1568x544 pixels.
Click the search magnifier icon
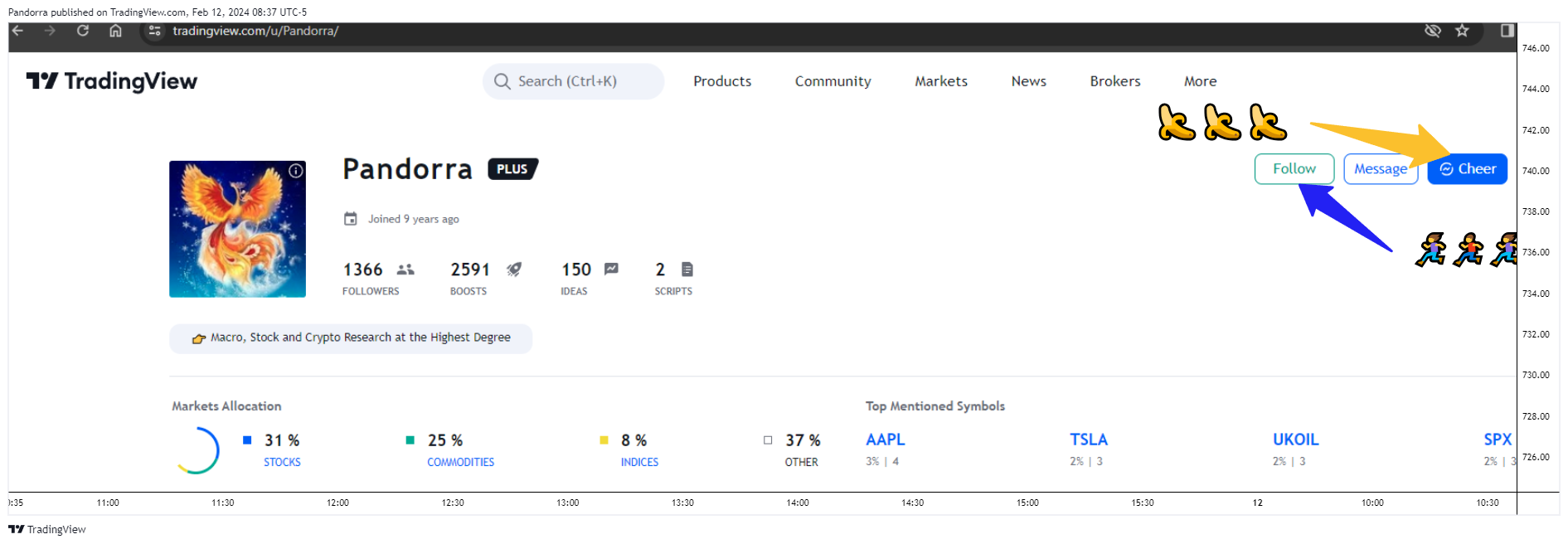(x=502, y=81)
